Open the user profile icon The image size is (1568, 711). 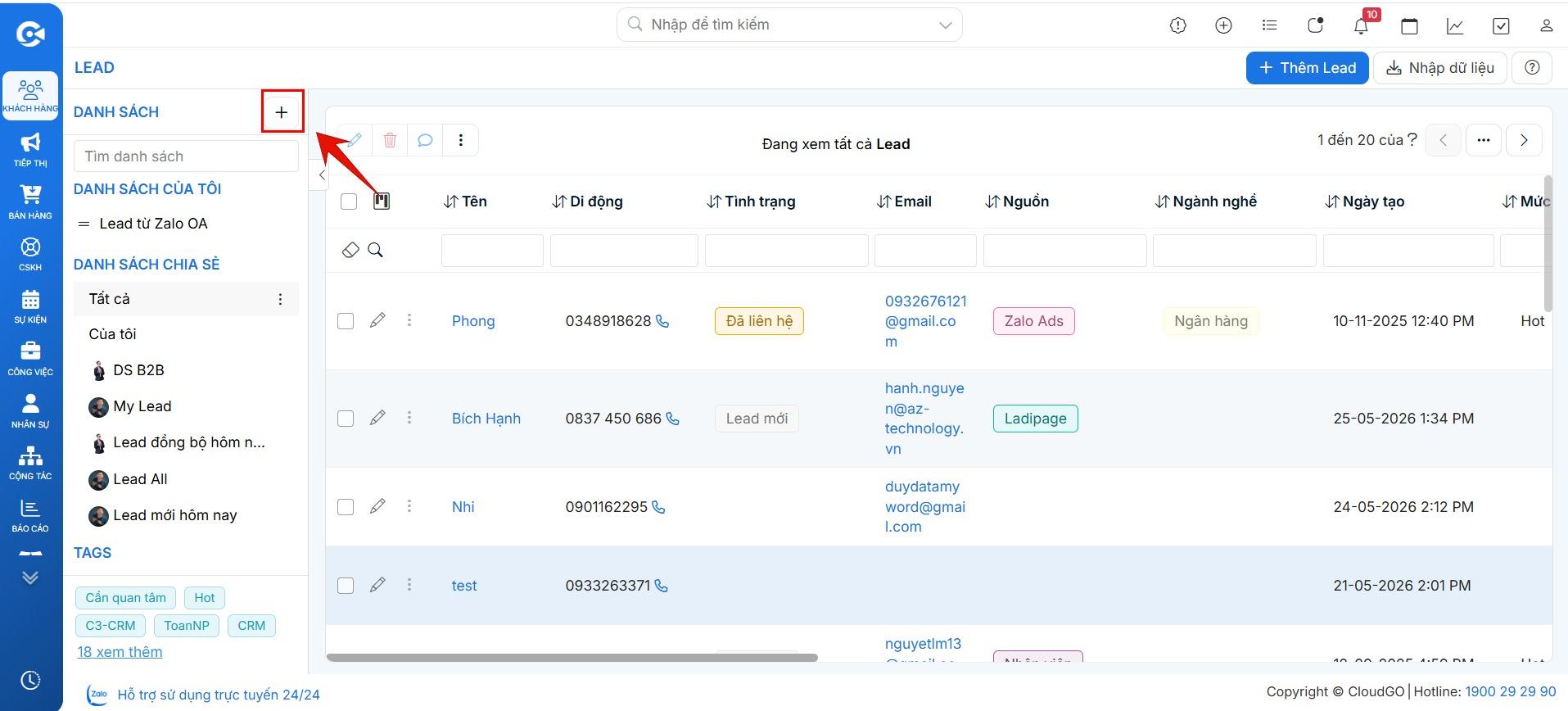coord(1546,25)
